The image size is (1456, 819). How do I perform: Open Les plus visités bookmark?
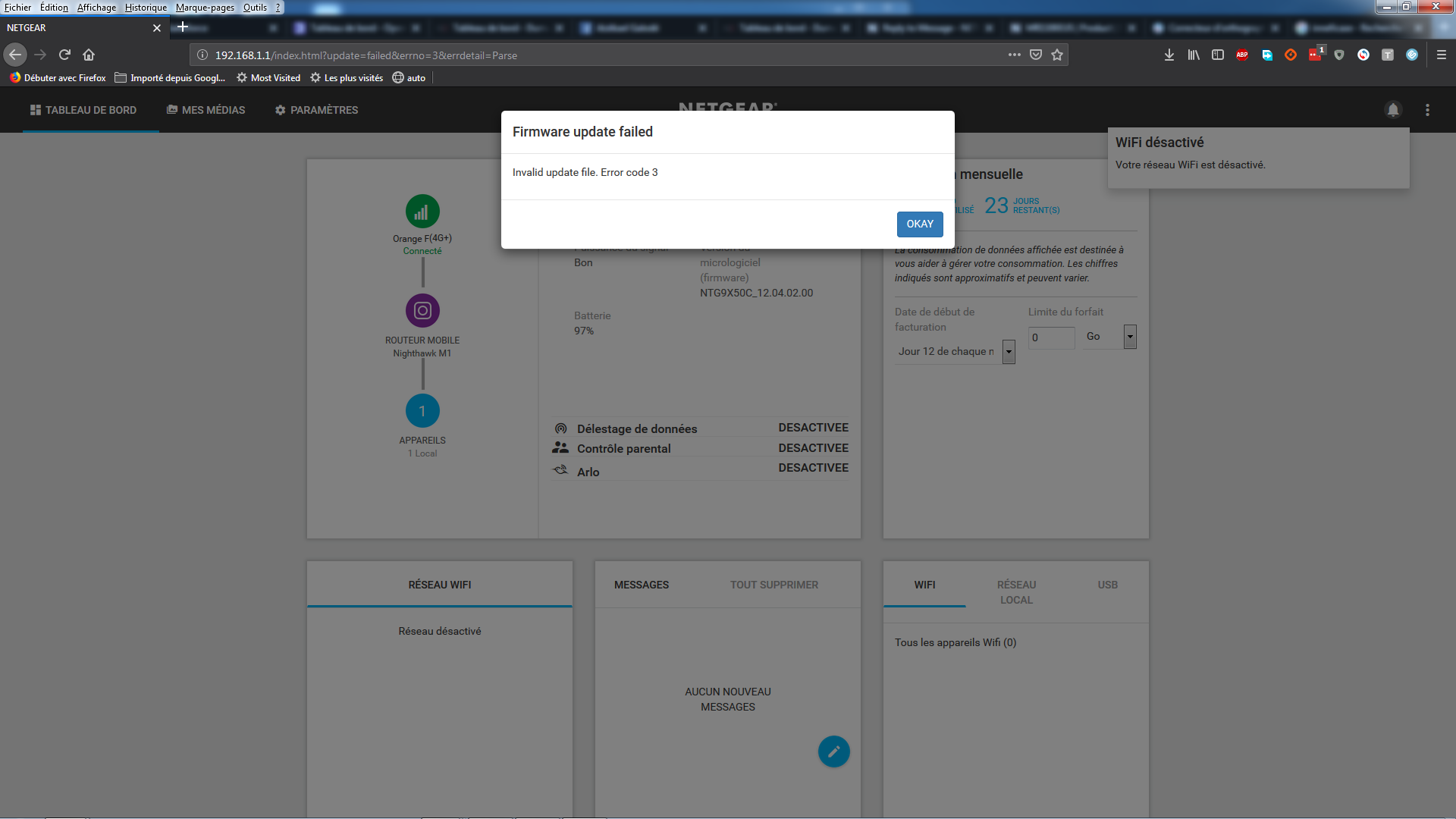click(x=347, y=77)
